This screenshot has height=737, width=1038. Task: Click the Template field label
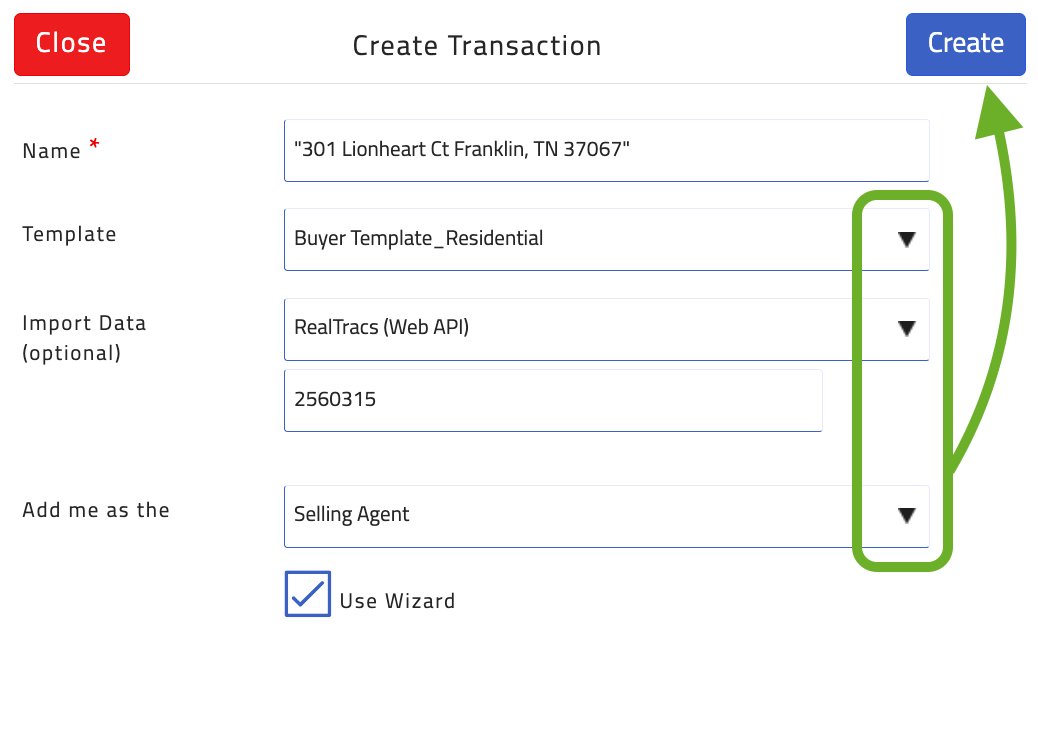tap(69, 234)
